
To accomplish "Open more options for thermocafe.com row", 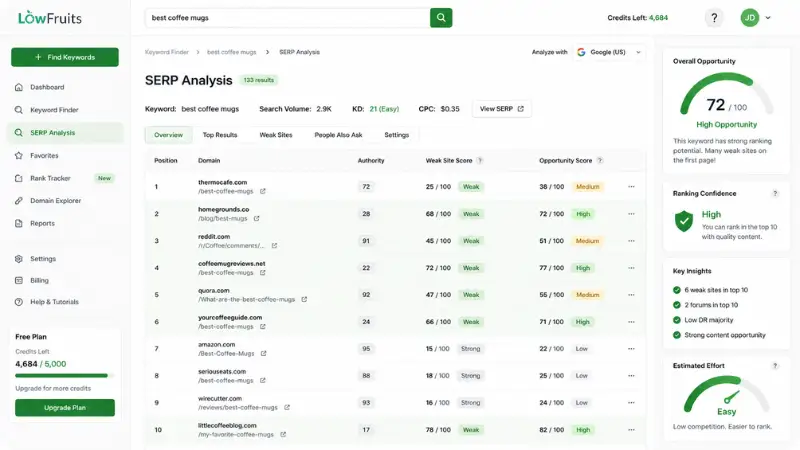I will tap(631, 187).
